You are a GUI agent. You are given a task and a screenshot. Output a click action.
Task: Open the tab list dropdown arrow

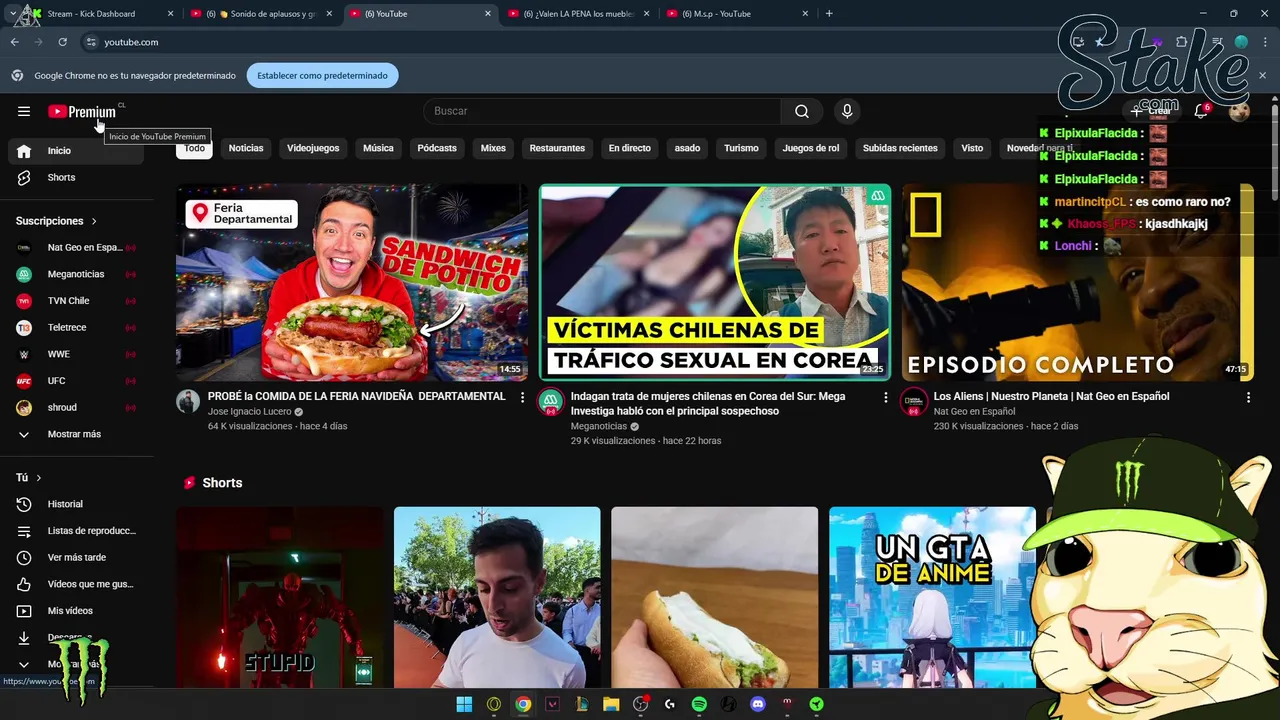tap(13, 14)
